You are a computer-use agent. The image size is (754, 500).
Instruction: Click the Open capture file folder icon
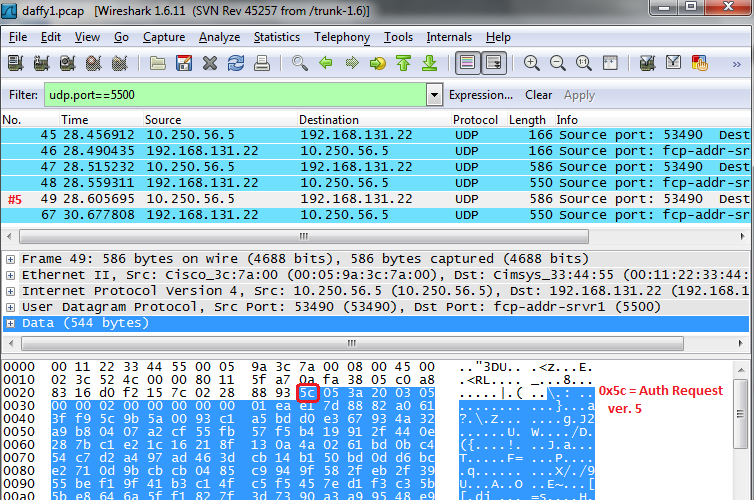click(x=158, y=63)
